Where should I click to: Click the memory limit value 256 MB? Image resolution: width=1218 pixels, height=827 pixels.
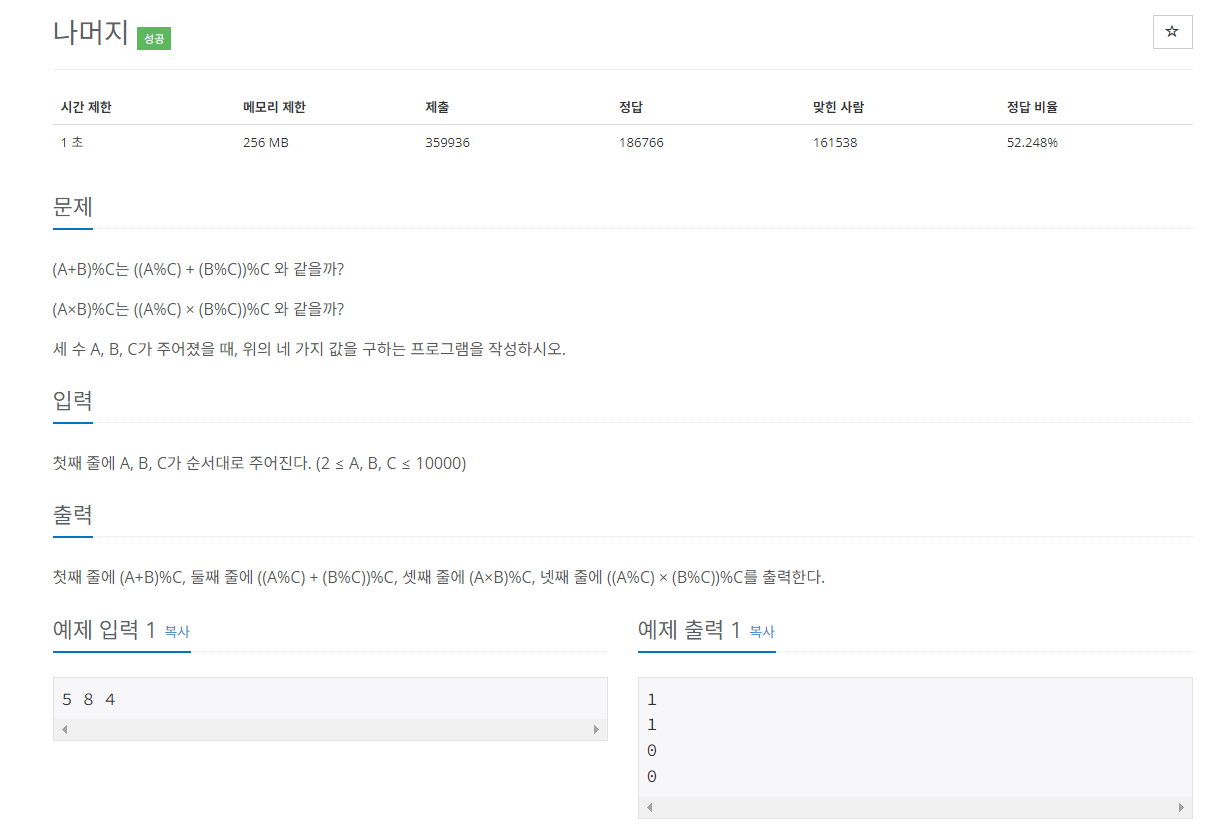click(266, 142)
